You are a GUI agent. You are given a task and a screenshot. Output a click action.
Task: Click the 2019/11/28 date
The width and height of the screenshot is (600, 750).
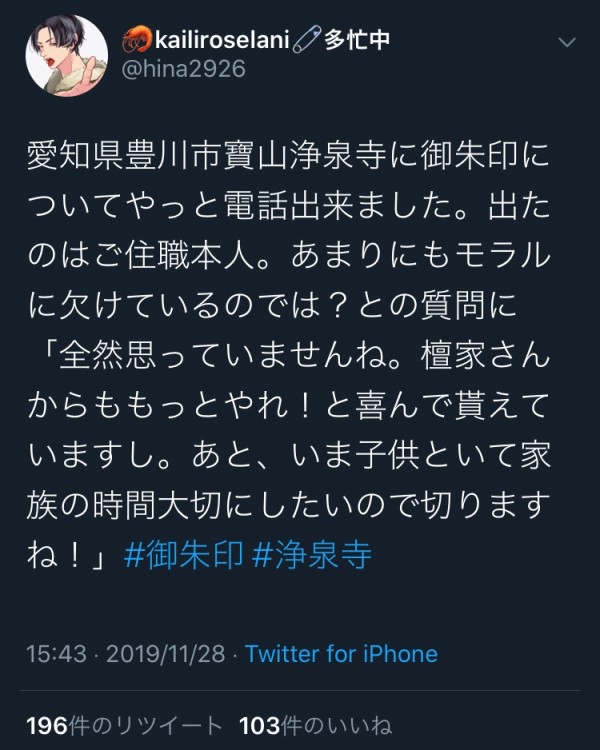(166, 654)
